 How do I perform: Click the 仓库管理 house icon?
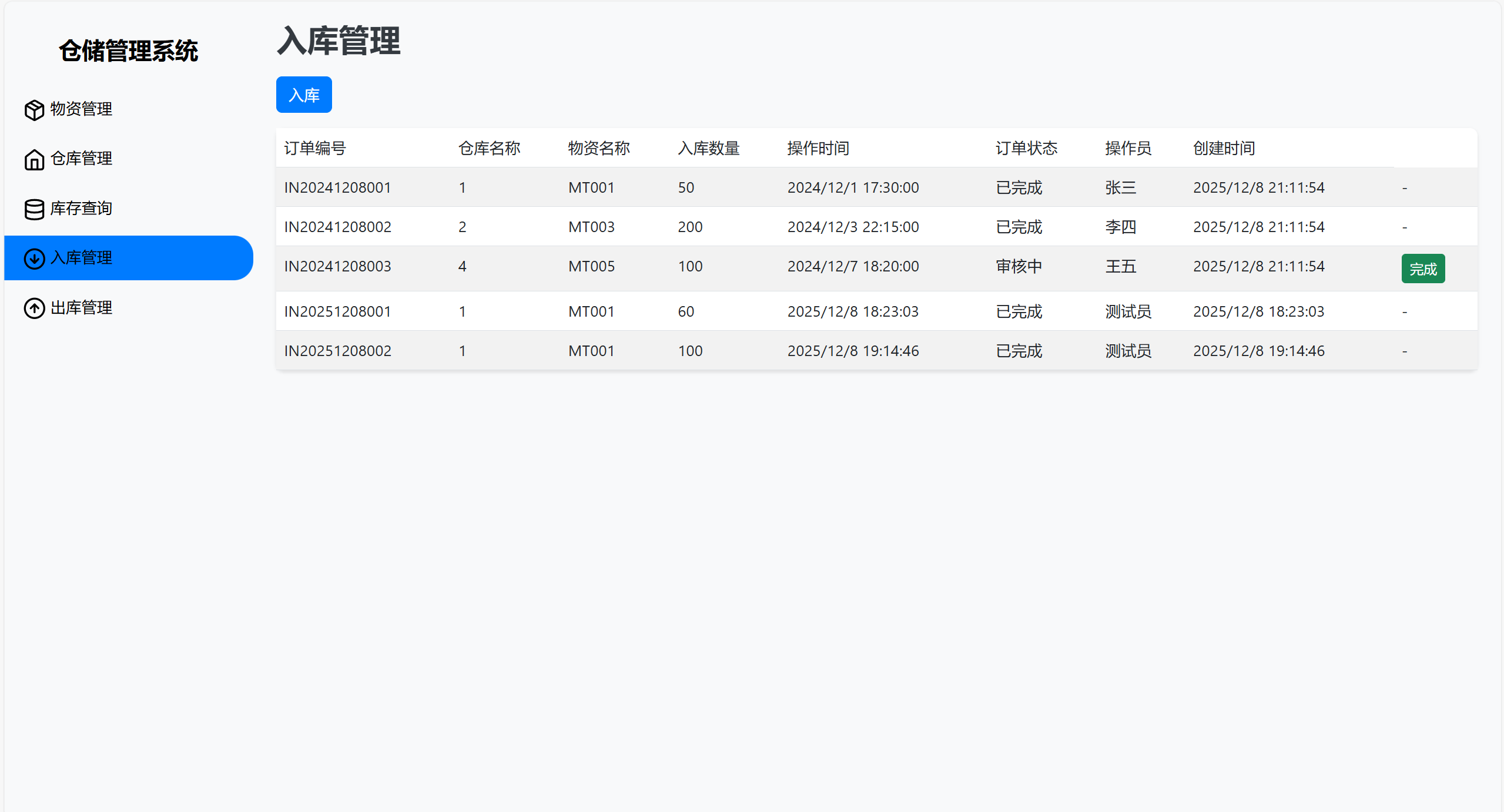click(x=34, y=159)
